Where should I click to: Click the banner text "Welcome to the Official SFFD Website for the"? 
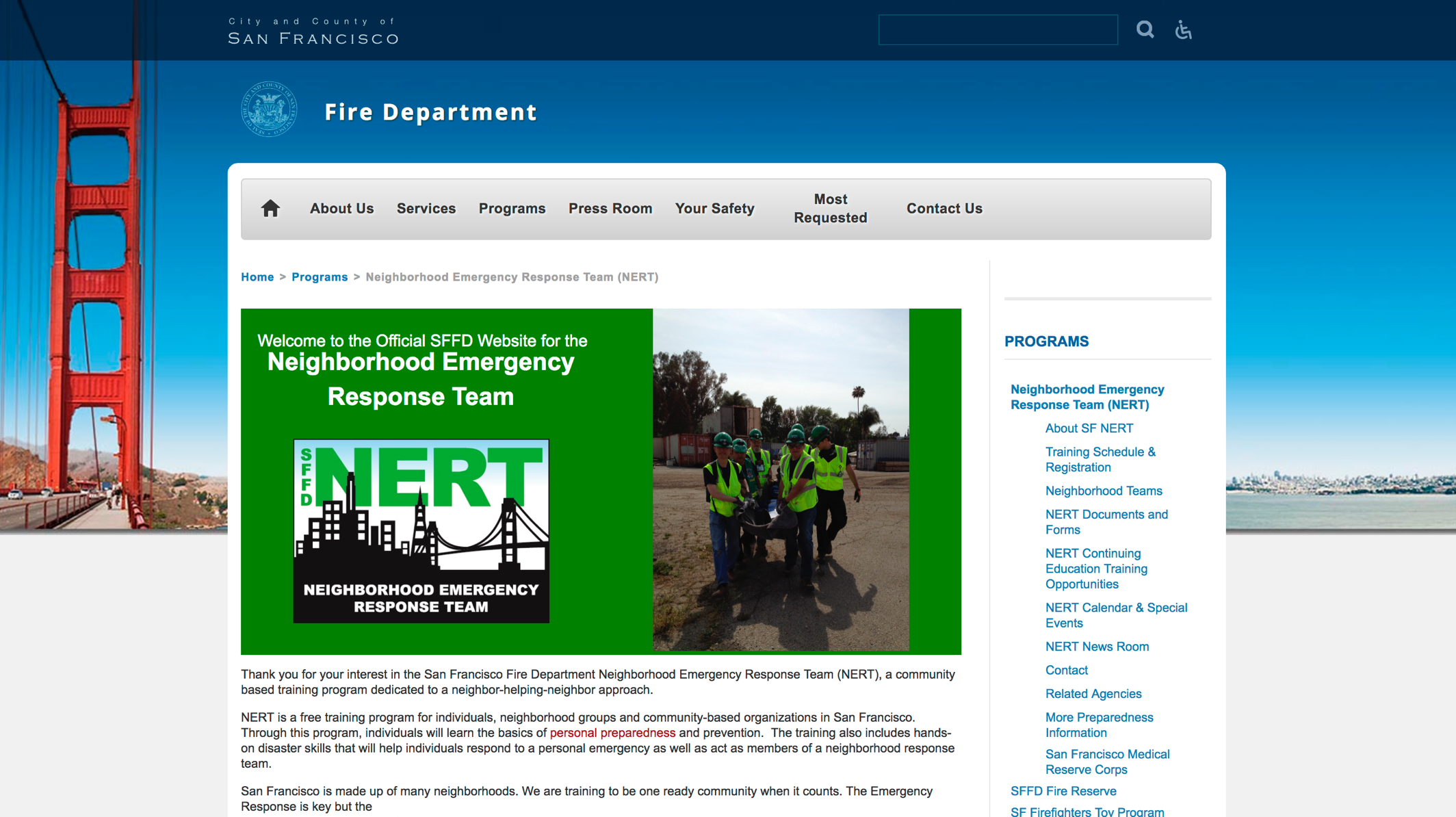[422, 341]
